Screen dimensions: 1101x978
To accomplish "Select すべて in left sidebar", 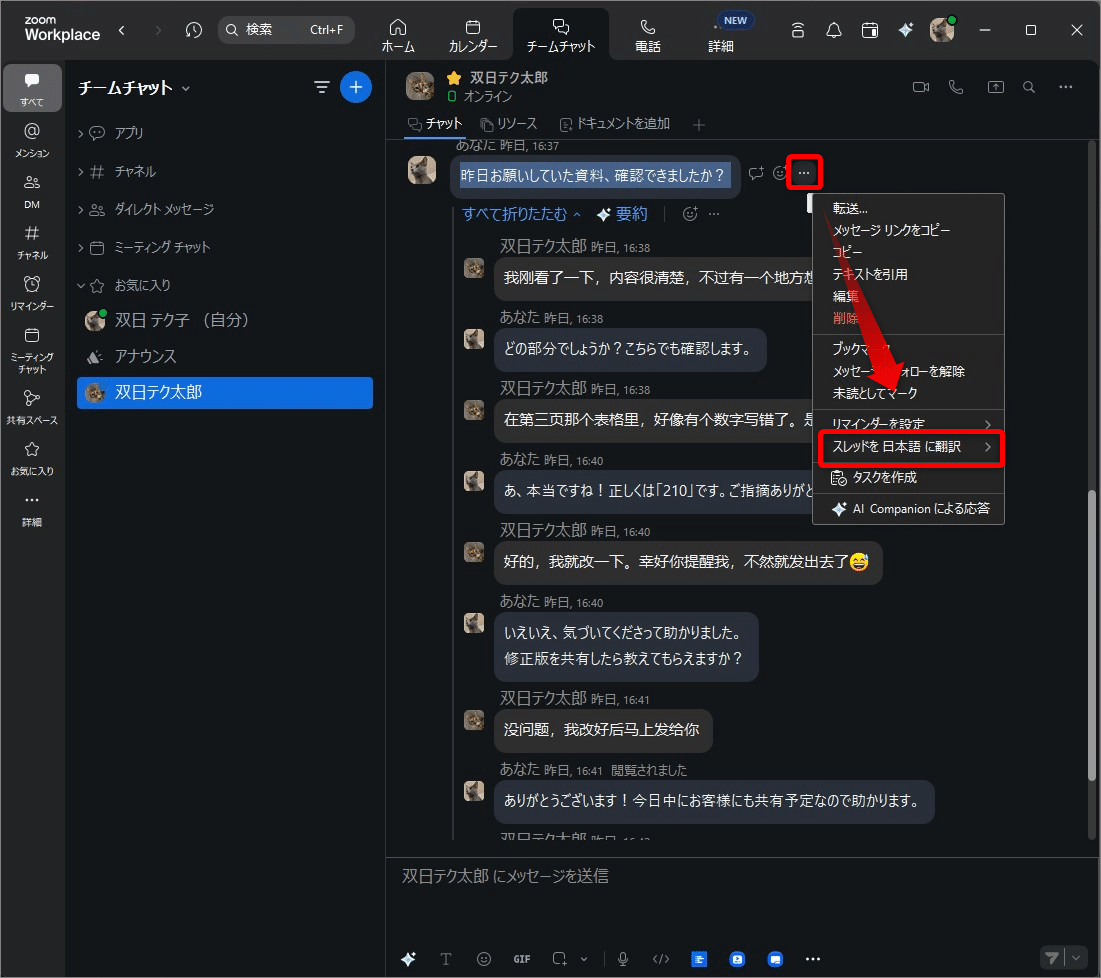I will click(x=32, y=88).
